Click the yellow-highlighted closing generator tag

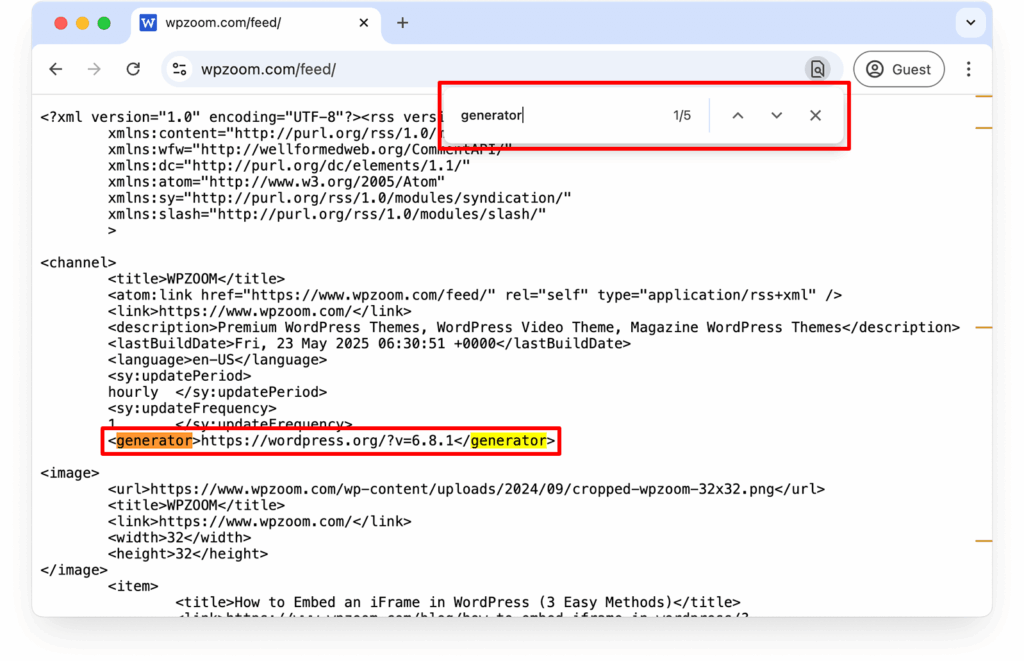point(508,441)
